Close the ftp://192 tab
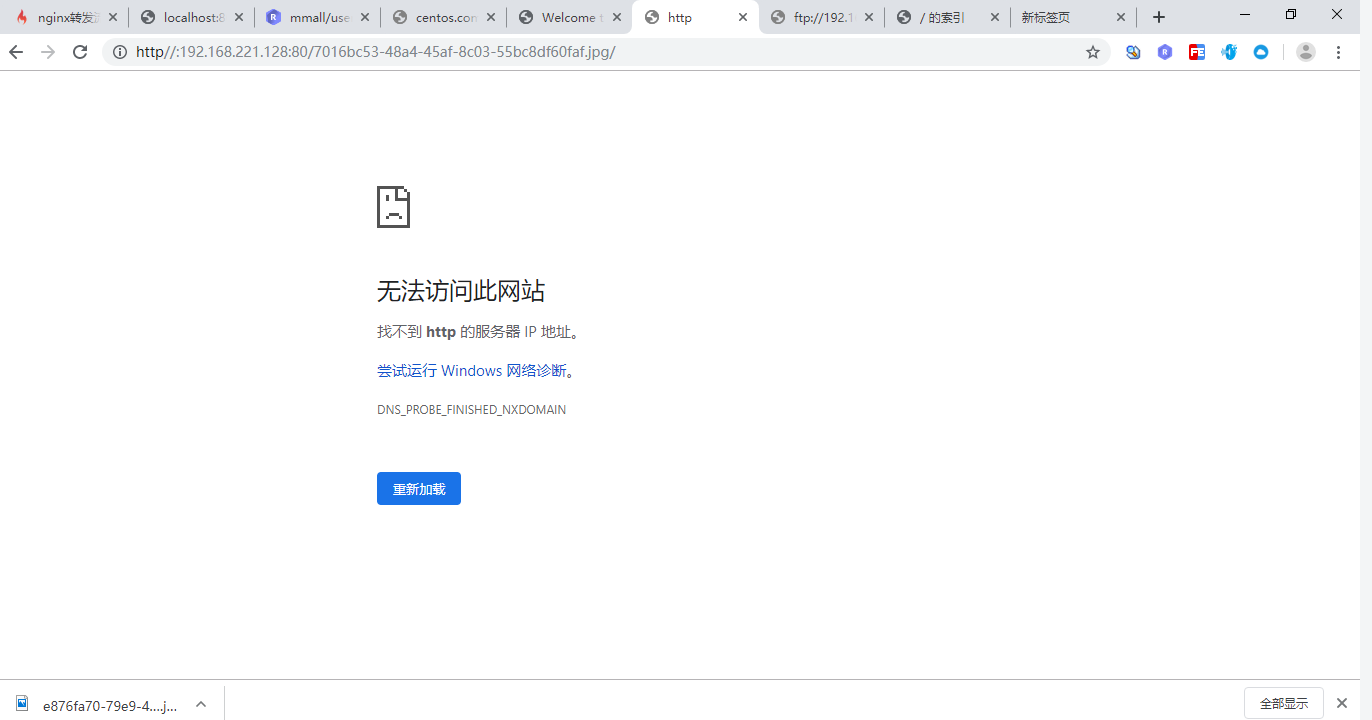Viewport: 1372px width, 720px height. 868,17
